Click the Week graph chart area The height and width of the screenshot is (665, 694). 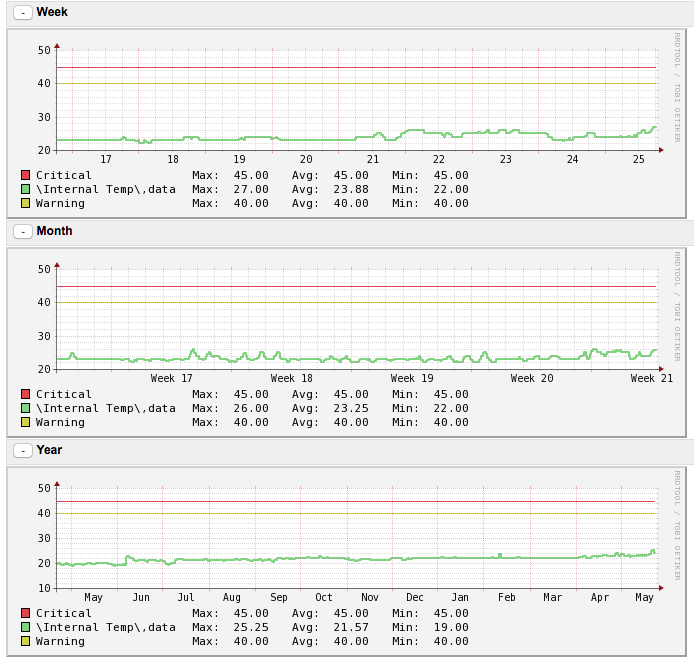click(x=358, y=100)
